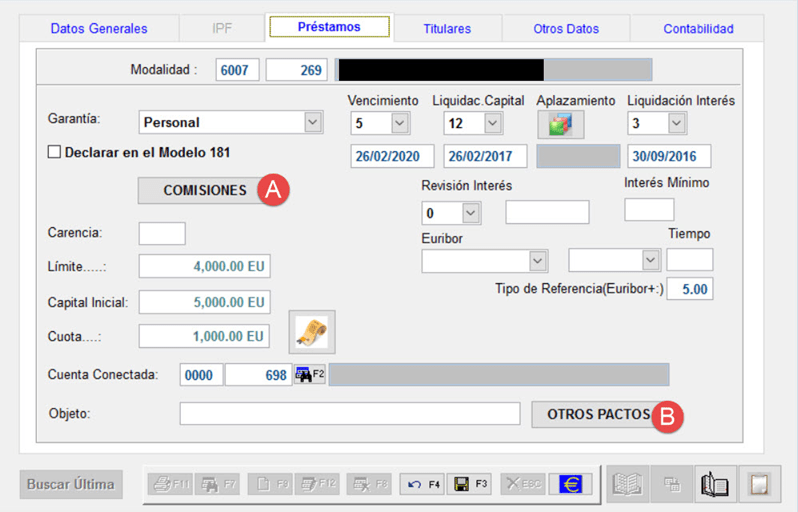The image size is (798, 512).
Task: Click the F3 save diskette icon
Action: [x=470, y=484]
